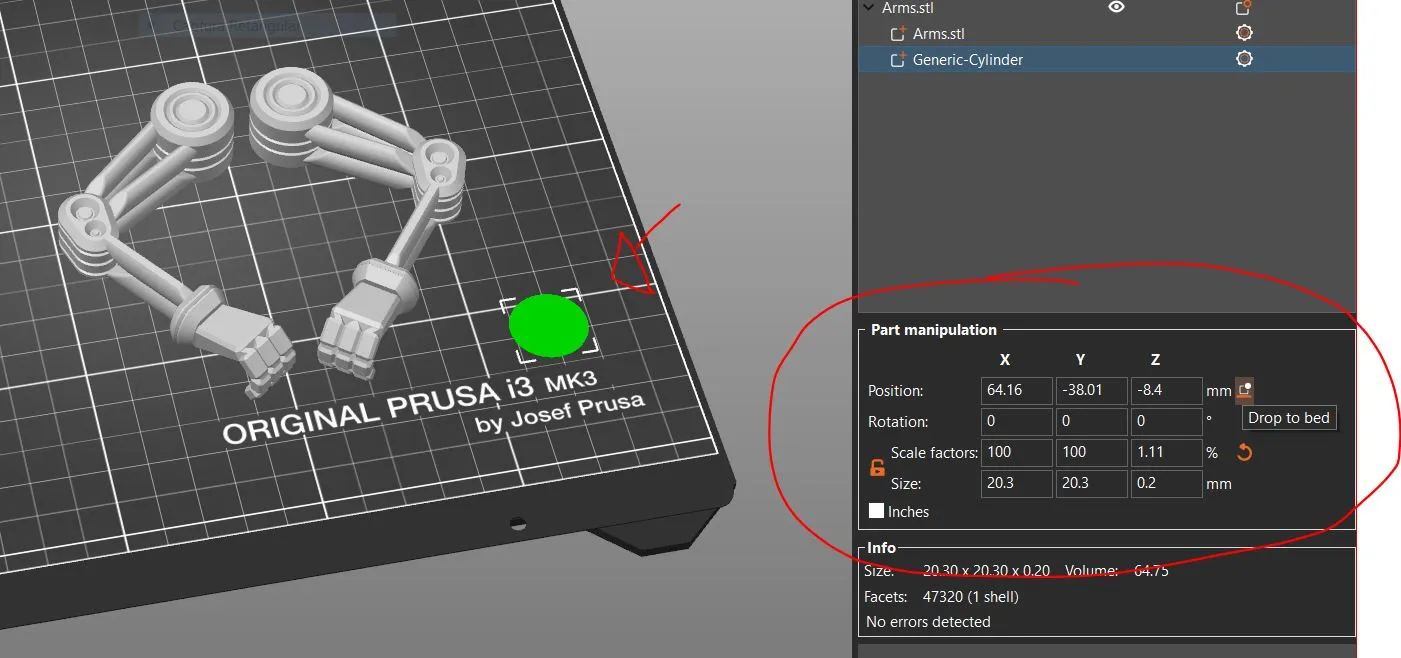Click the Scale factor Z field showing 1.11
Screen dimensions: 1401x658
point(1166,452)
